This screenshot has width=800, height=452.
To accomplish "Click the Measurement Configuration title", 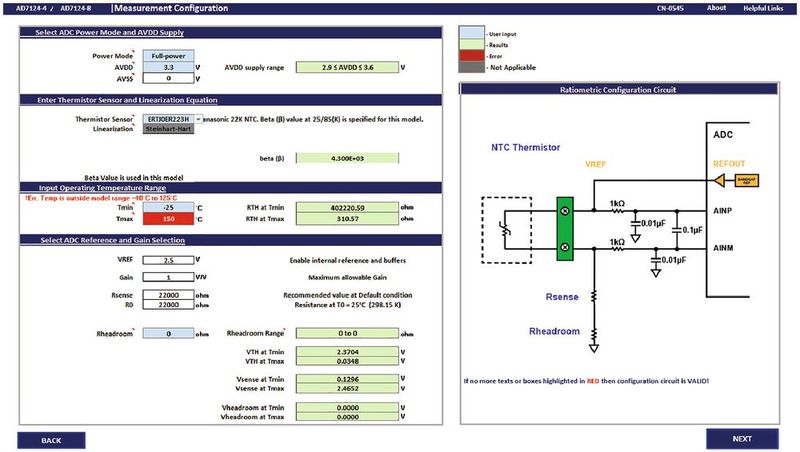I will pos(171,8).
